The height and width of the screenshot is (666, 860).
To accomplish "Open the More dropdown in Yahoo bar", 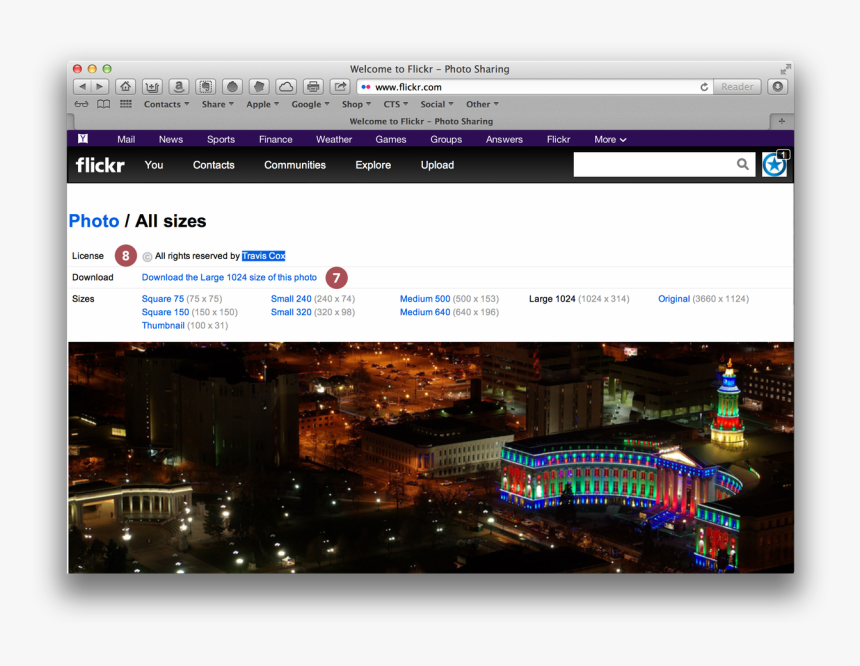I will 610,139.
